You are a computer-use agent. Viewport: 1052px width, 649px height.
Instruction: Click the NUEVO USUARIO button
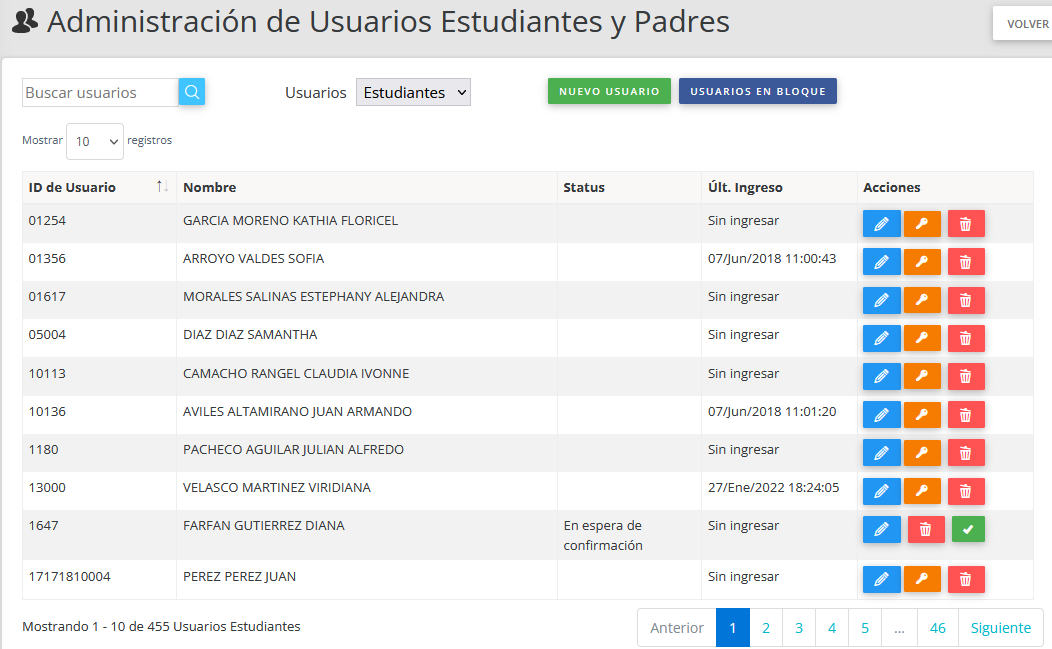point(609,91)
